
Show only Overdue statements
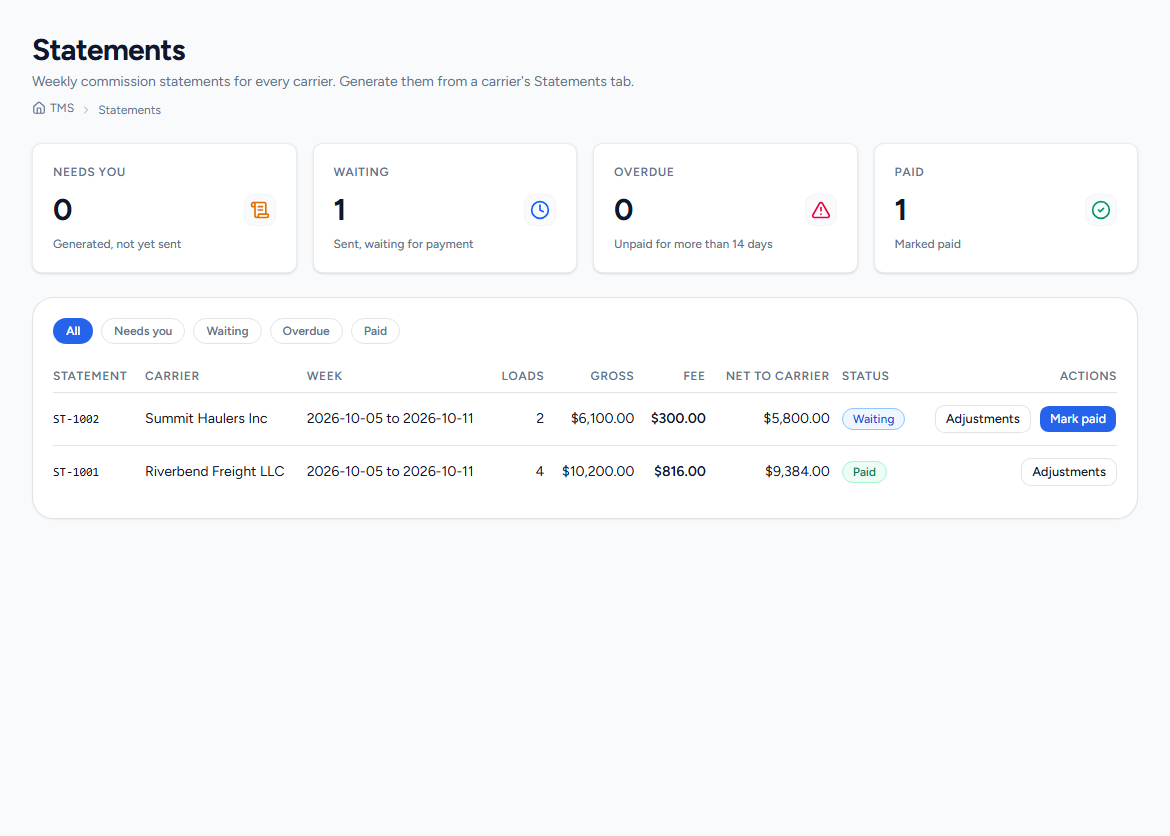pyautogui.click(x=306, y=331)
